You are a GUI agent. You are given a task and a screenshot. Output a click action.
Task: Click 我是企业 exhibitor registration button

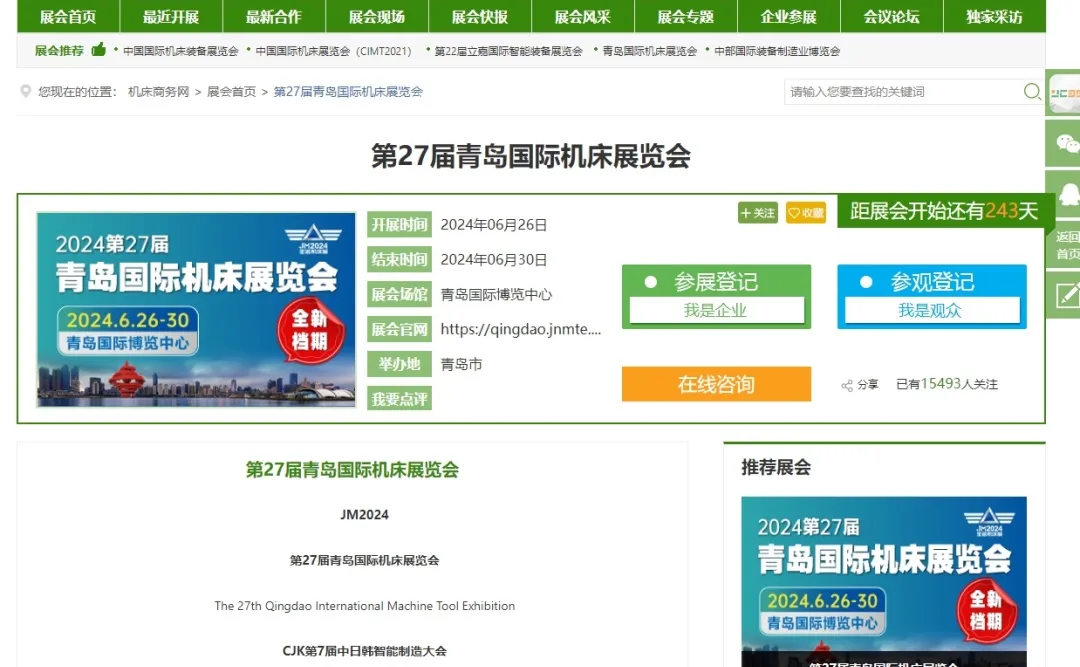click(716, 310)
